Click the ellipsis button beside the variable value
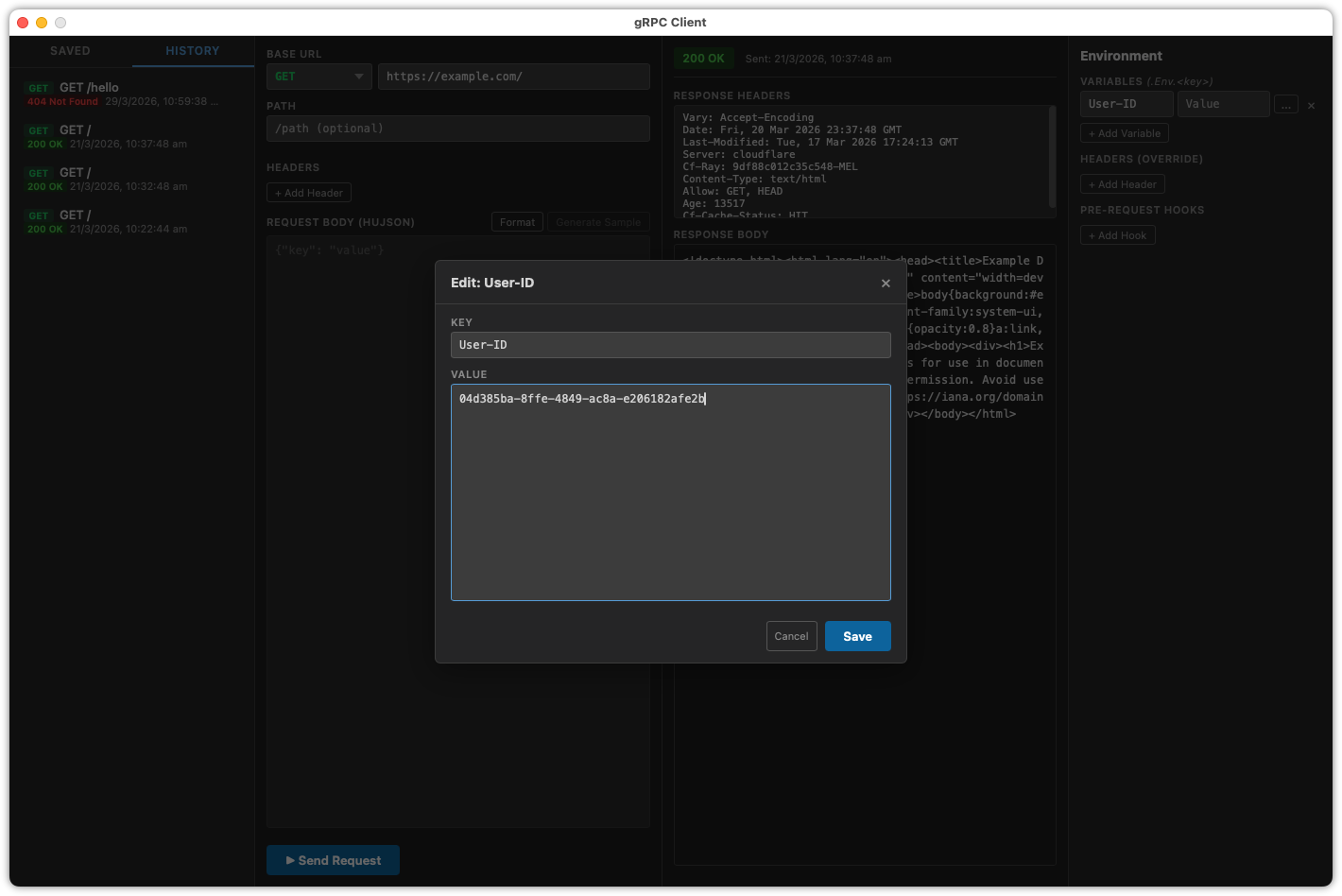The image size is (1342, 896). tap(1285, 104)
